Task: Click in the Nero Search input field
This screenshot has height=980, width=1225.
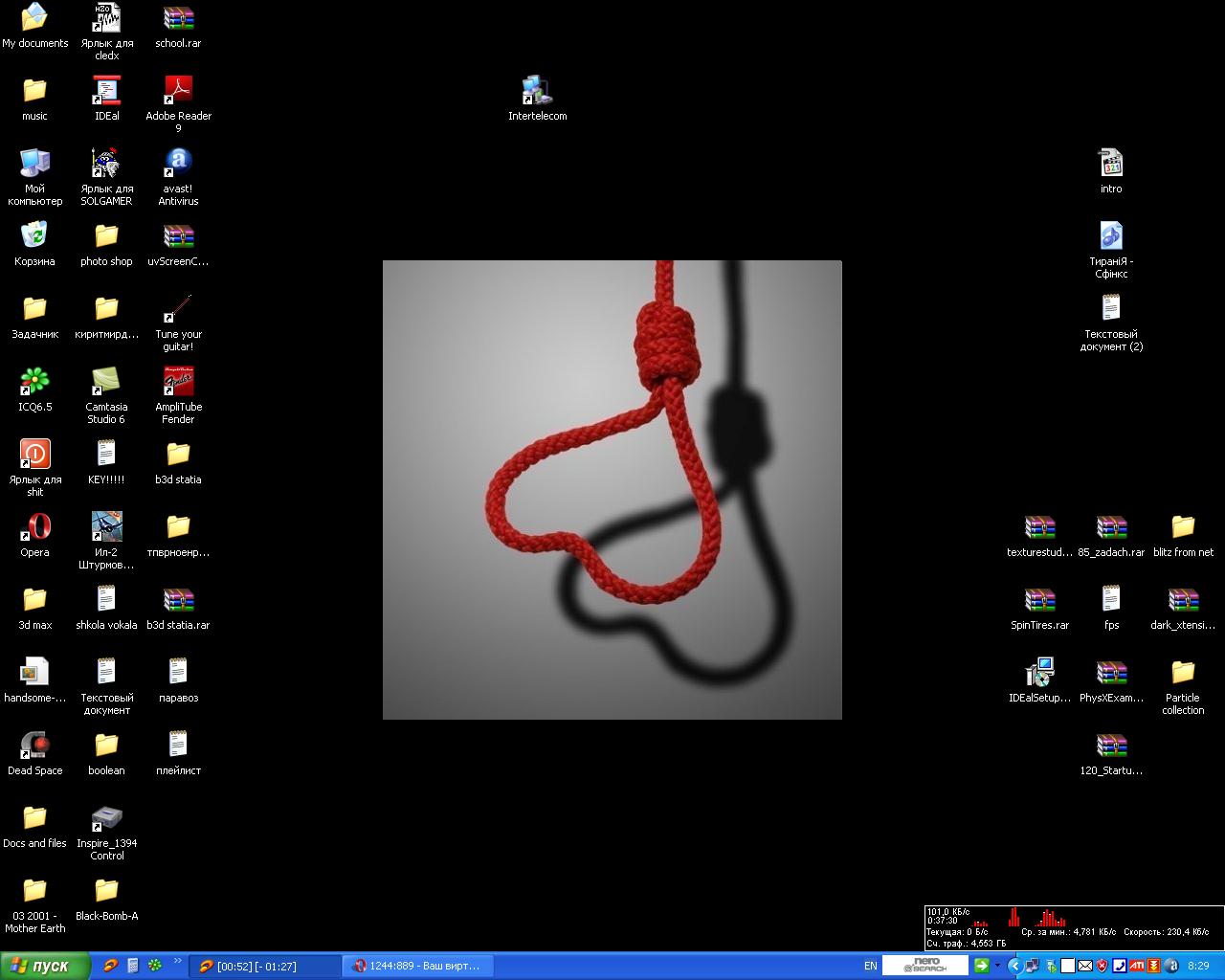Action: pos(925,966)
